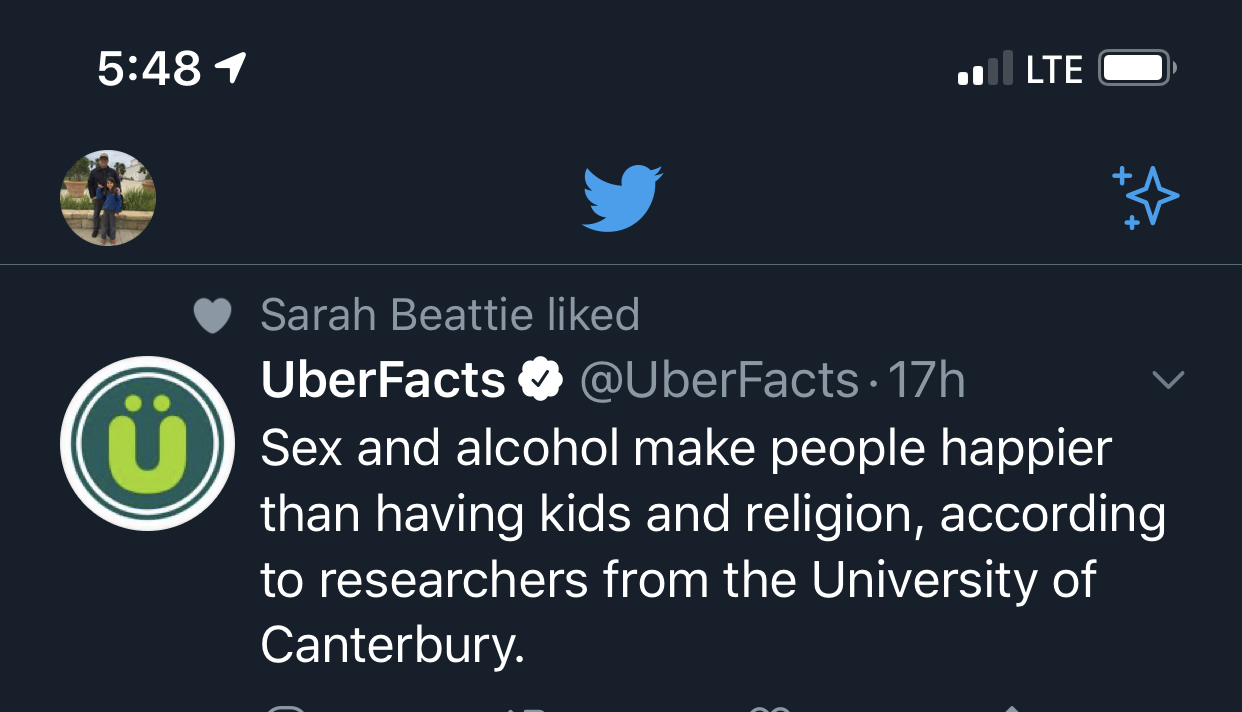
Task: Tap the 5:48 clock in status bar
Action: coord(149,68)
